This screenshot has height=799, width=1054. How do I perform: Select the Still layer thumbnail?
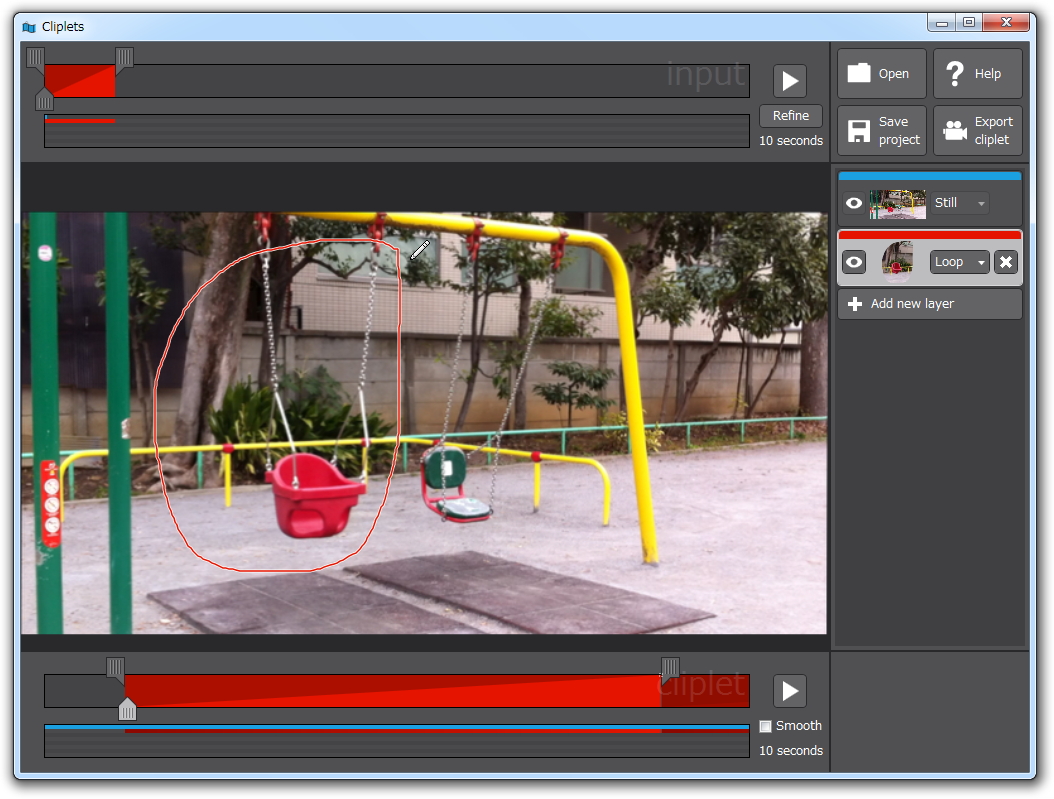[897, 204]
